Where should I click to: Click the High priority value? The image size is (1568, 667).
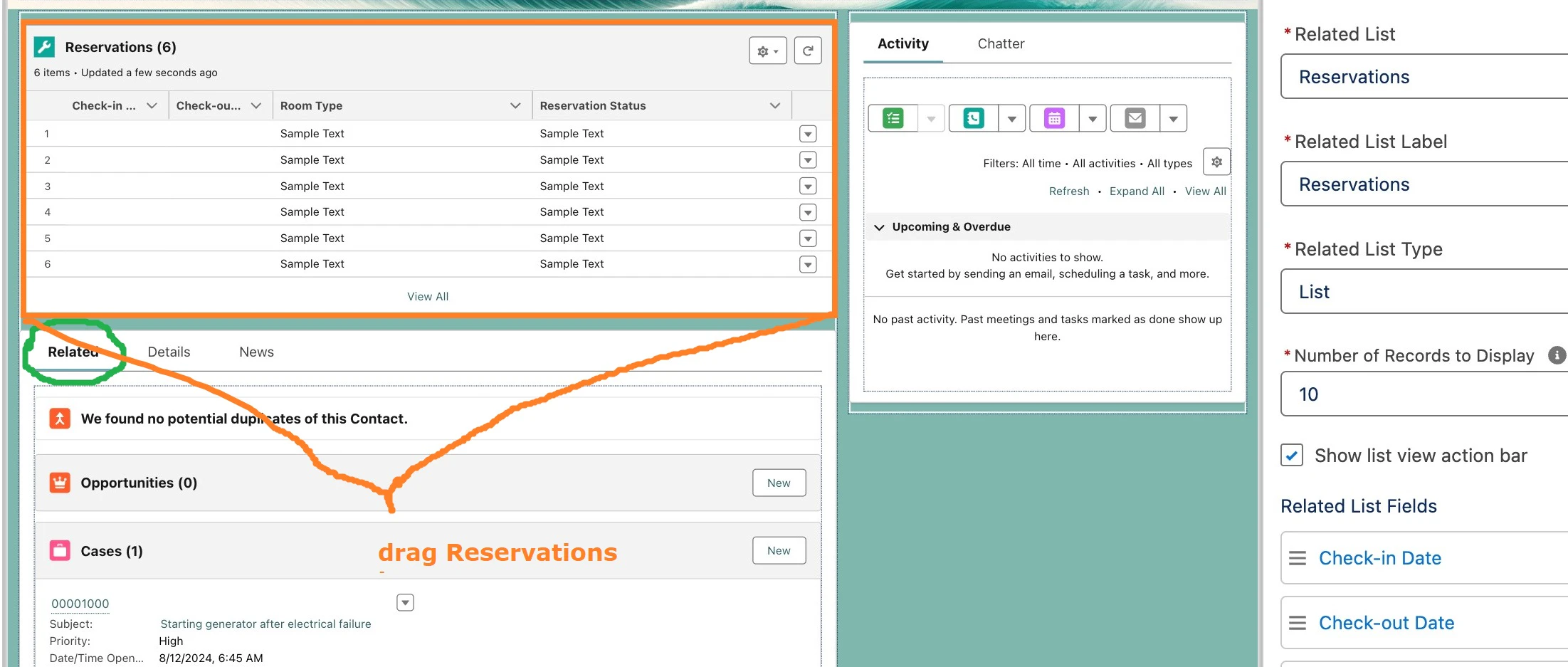tap(171, 641)
